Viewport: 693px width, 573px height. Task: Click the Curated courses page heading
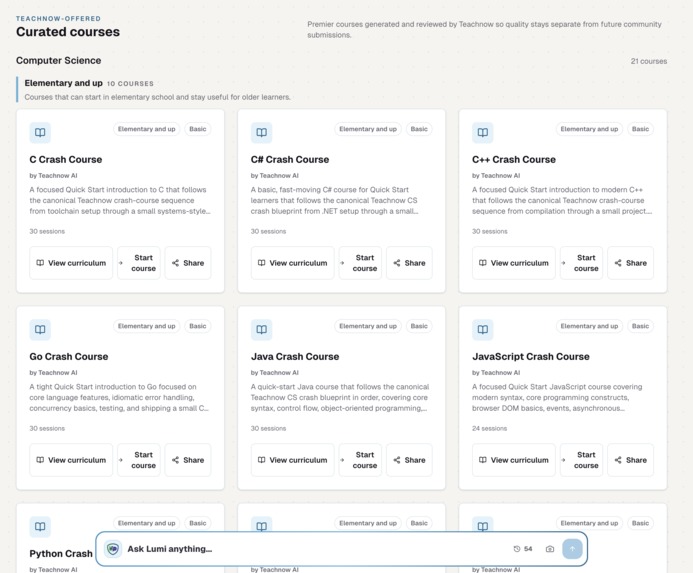click(68, 32)
